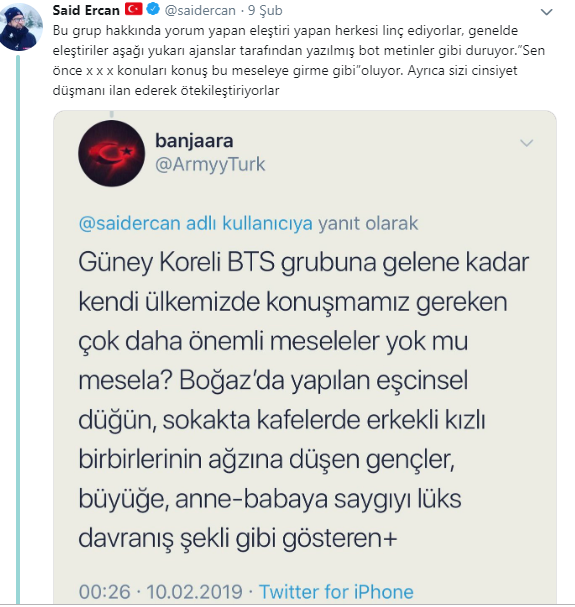
Task: Click the trailing plus sign after gösteren
Action: coord(390,538)
